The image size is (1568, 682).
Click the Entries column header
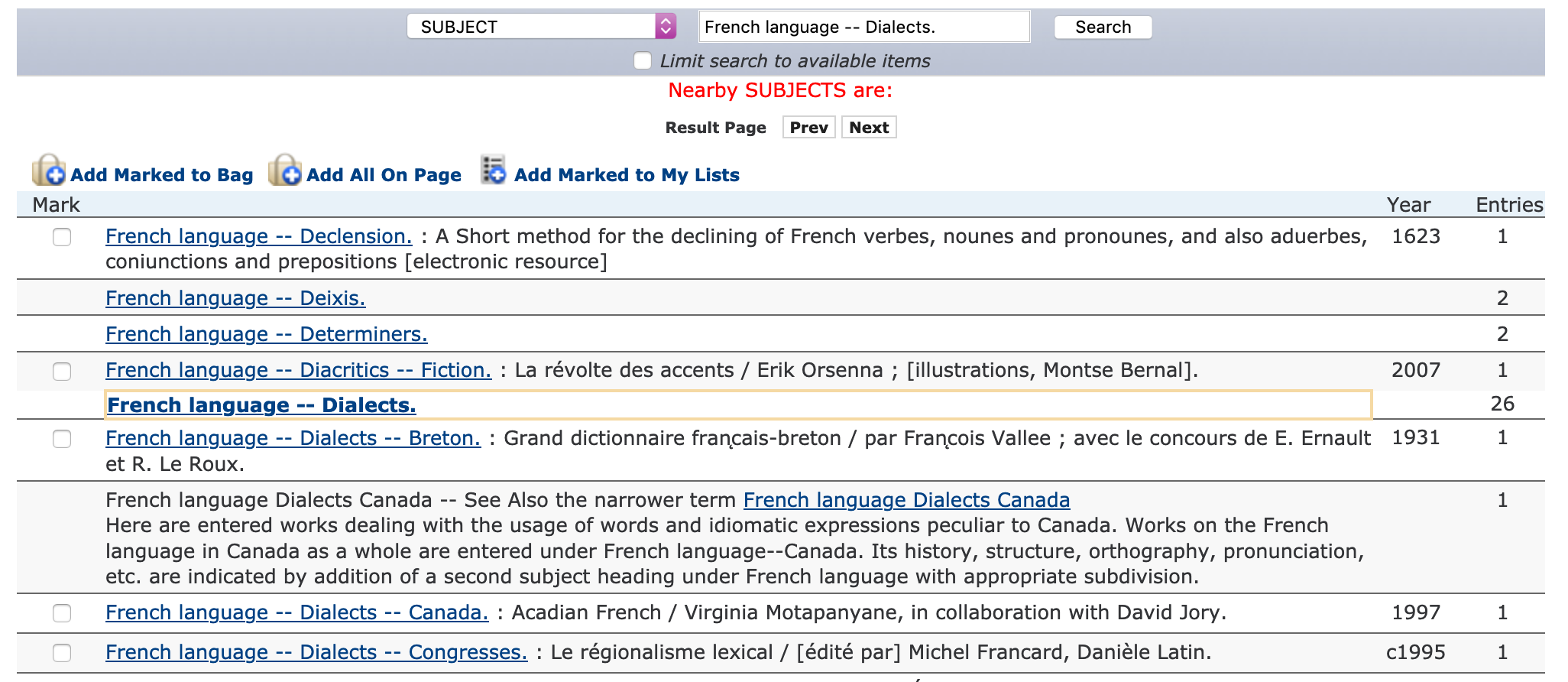pyautogui.click(x=1509, y=205)
